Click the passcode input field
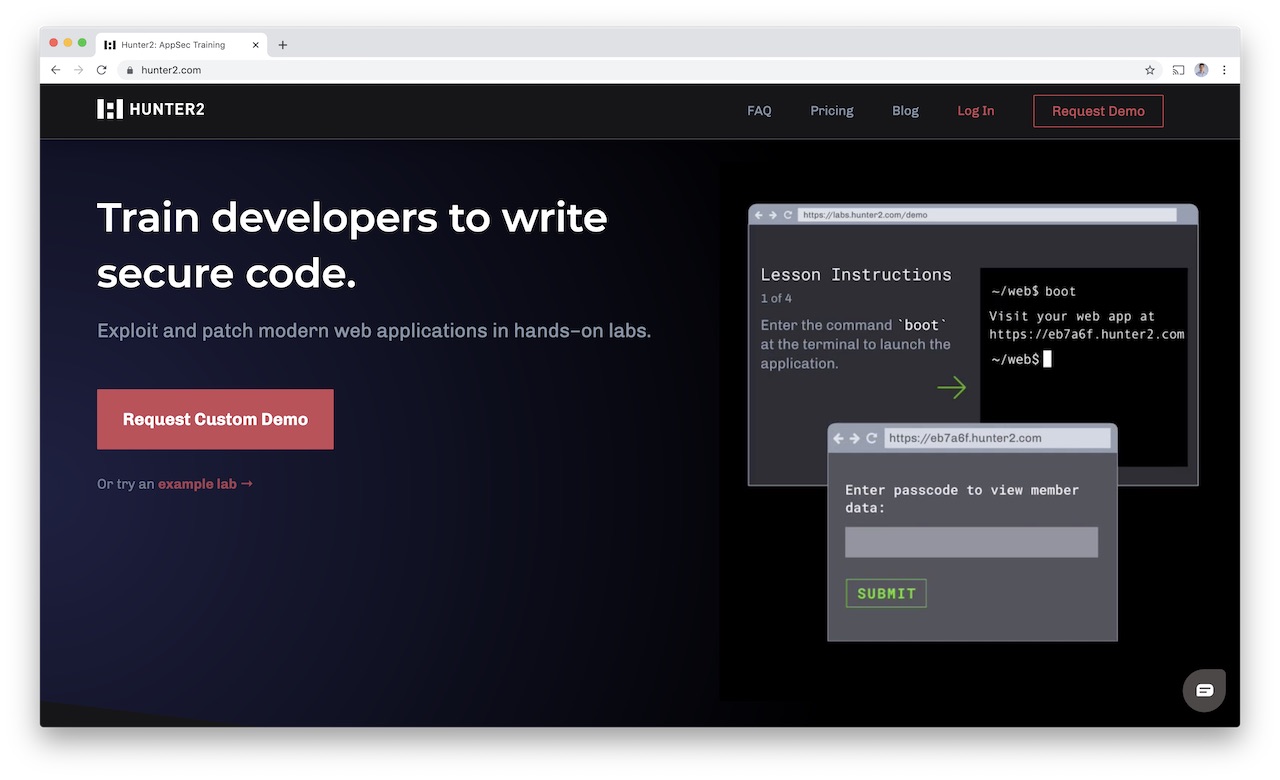This screenshot has width=1280, height=780. coord(971,542)
